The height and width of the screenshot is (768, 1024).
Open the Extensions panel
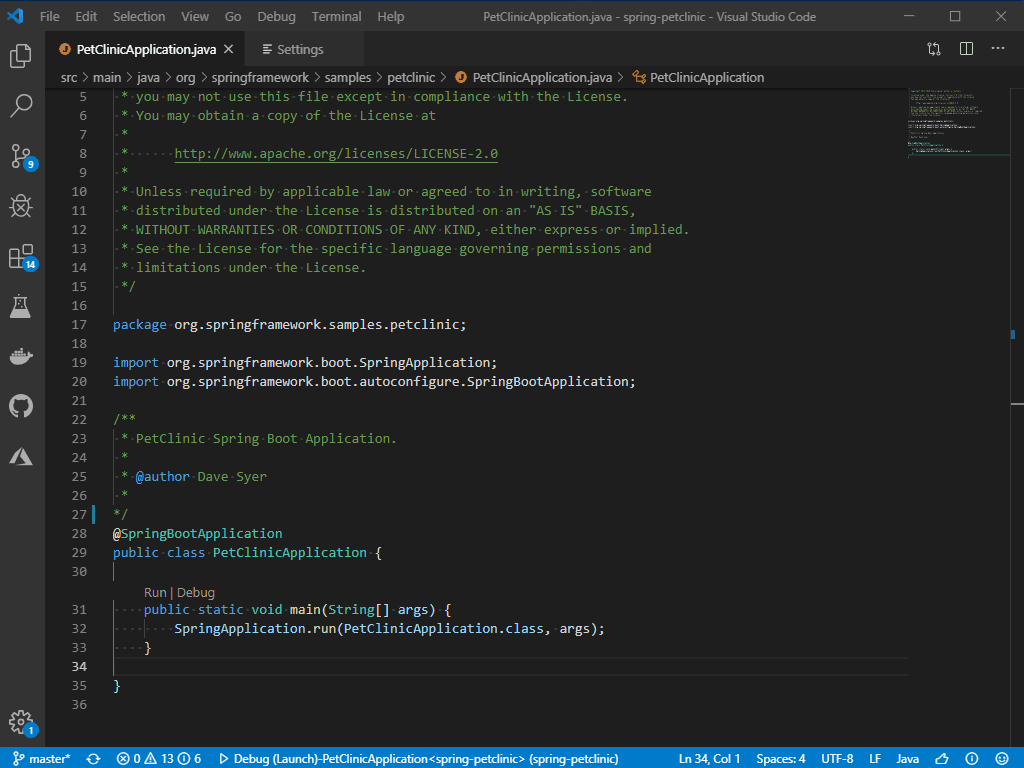[x=22, y=256]
